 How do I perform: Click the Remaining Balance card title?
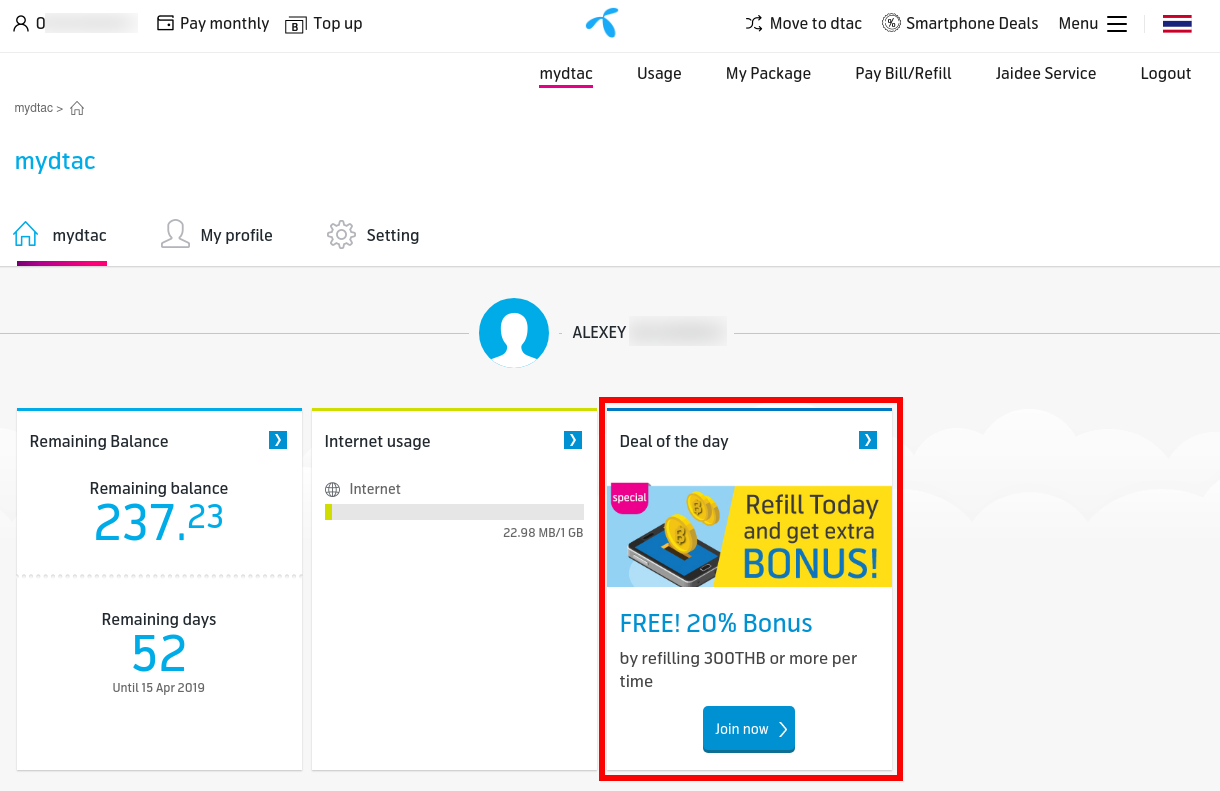pos(99,441)
